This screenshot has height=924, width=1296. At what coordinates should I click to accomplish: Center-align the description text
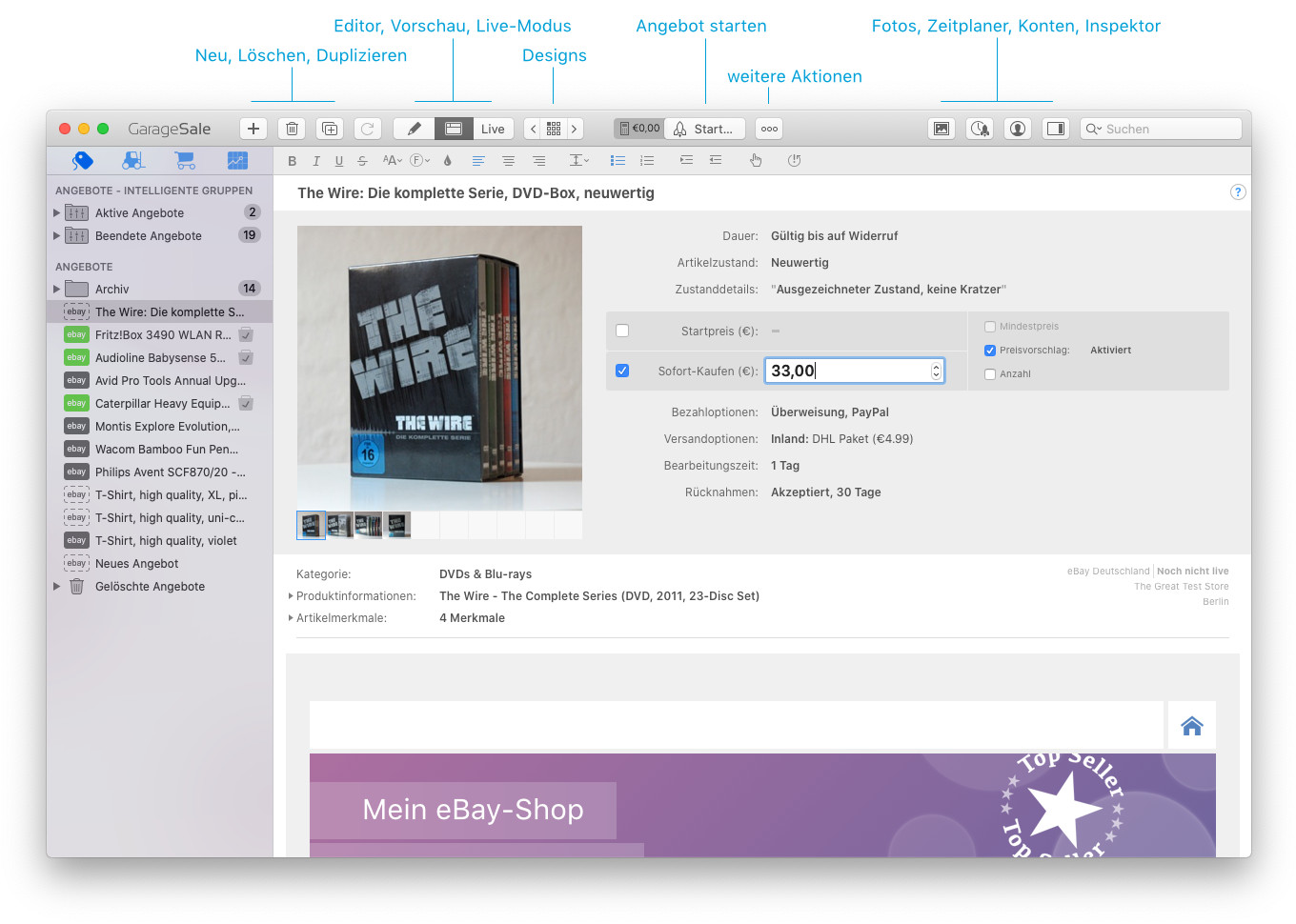[509, 161]
